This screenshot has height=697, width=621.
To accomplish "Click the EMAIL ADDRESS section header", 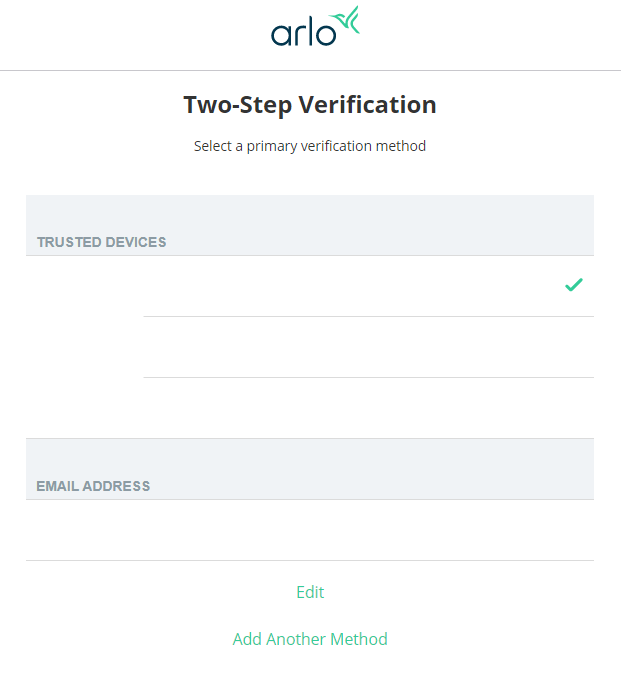I will point(93,486).
